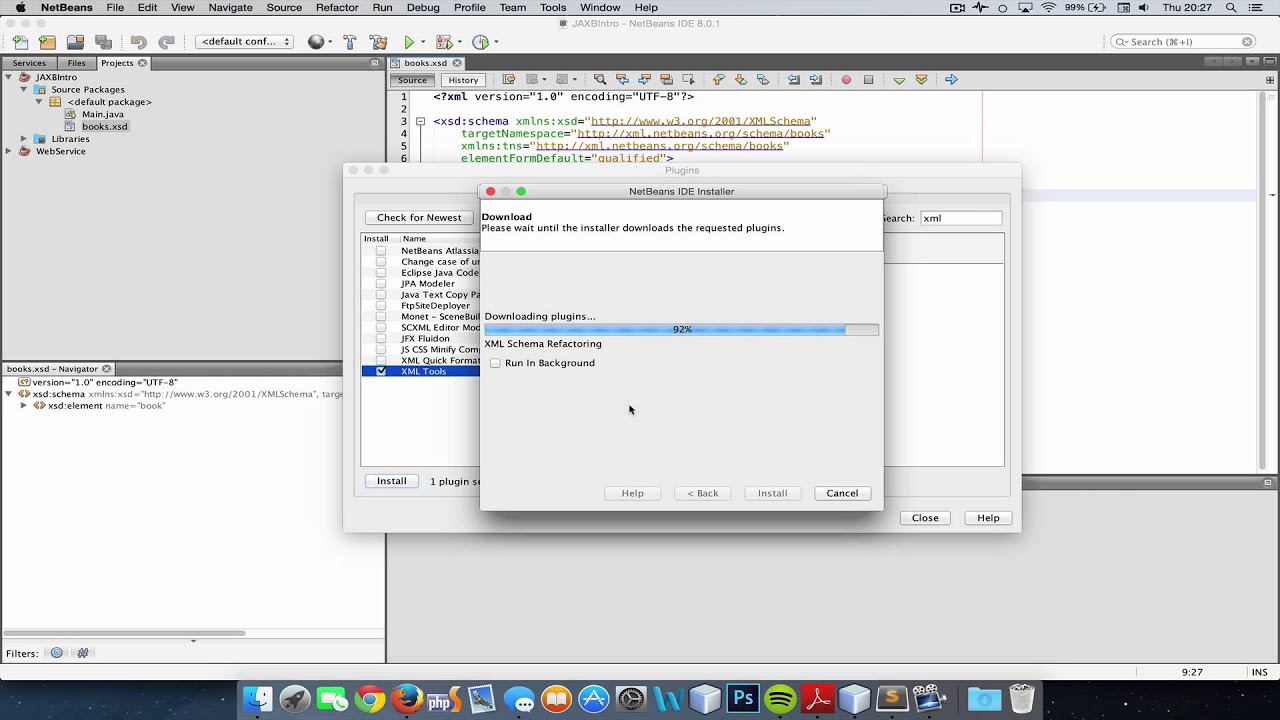
Task: Click the Find Next Occurrence editor icon
Action: click(644, 80)
